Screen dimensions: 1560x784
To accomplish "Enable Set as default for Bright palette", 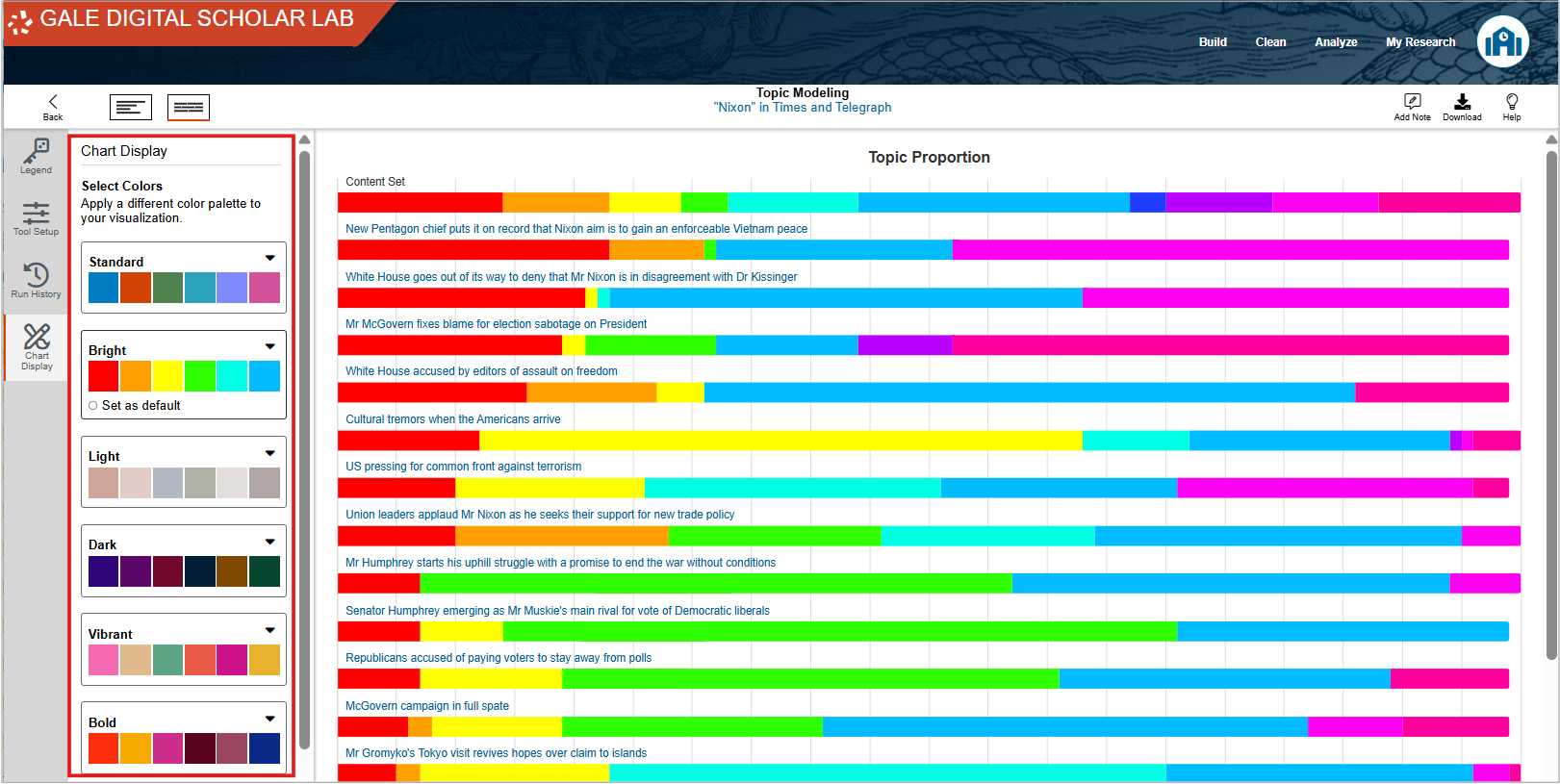I will click(x=93, y=406).
